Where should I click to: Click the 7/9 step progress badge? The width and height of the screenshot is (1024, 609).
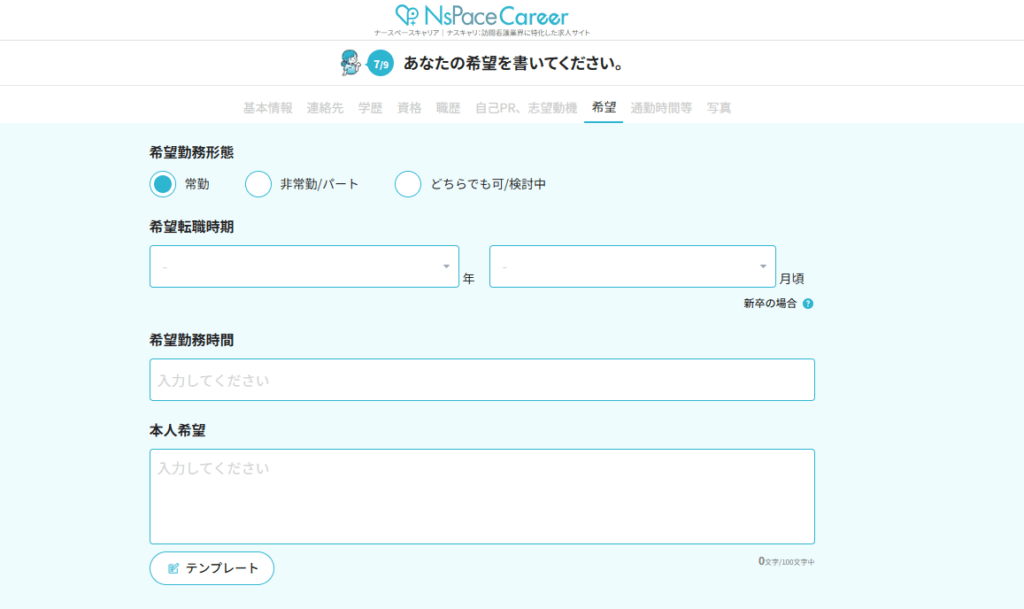pos(380,64)
